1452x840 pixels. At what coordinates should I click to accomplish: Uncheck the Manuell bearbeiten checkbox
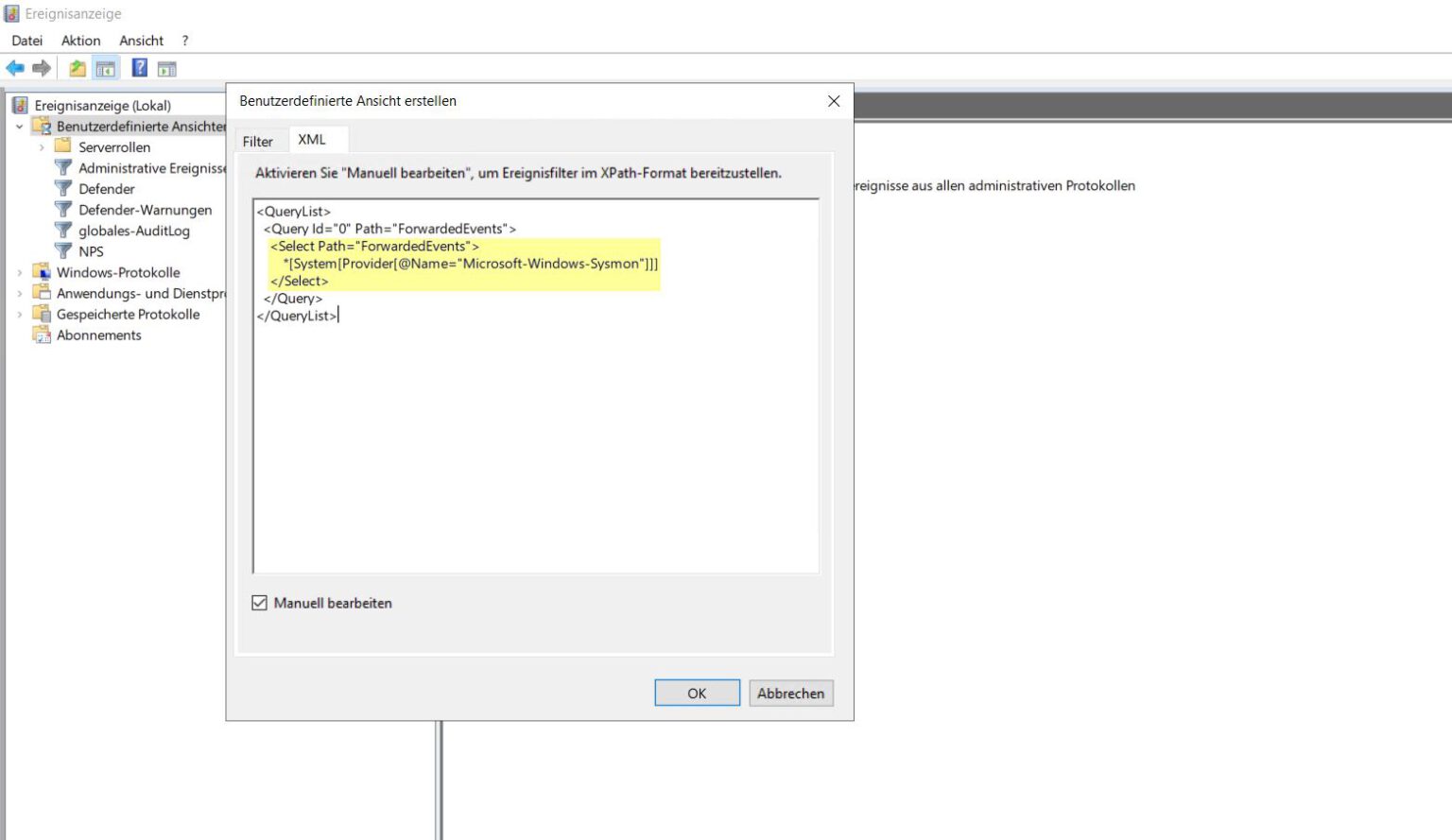259,603
